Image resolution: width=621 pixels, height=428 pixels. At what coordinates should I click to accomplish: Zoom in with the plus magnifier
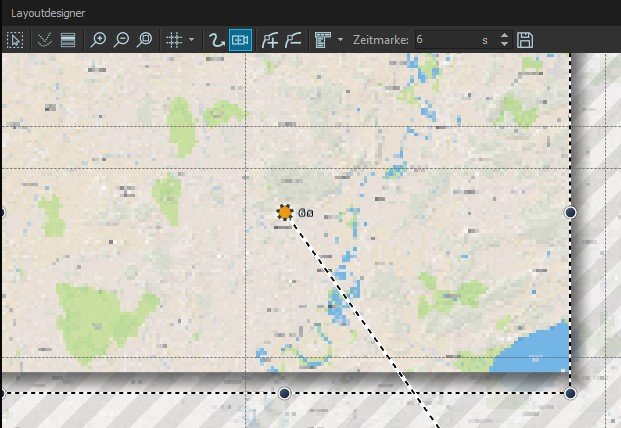(x=98, y=40)
